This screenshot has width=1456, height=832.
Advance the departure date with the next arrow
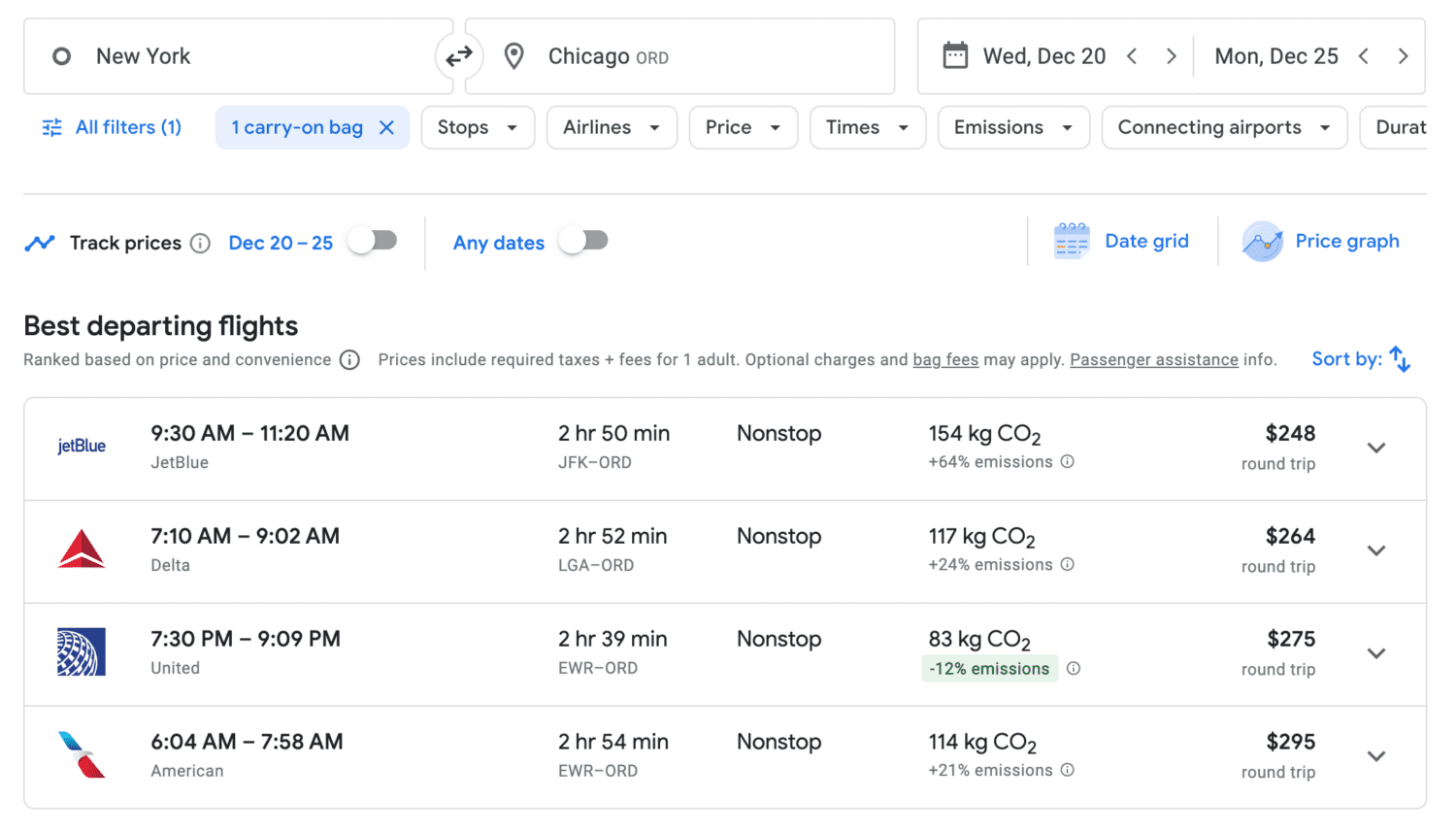coord(1173,55)
